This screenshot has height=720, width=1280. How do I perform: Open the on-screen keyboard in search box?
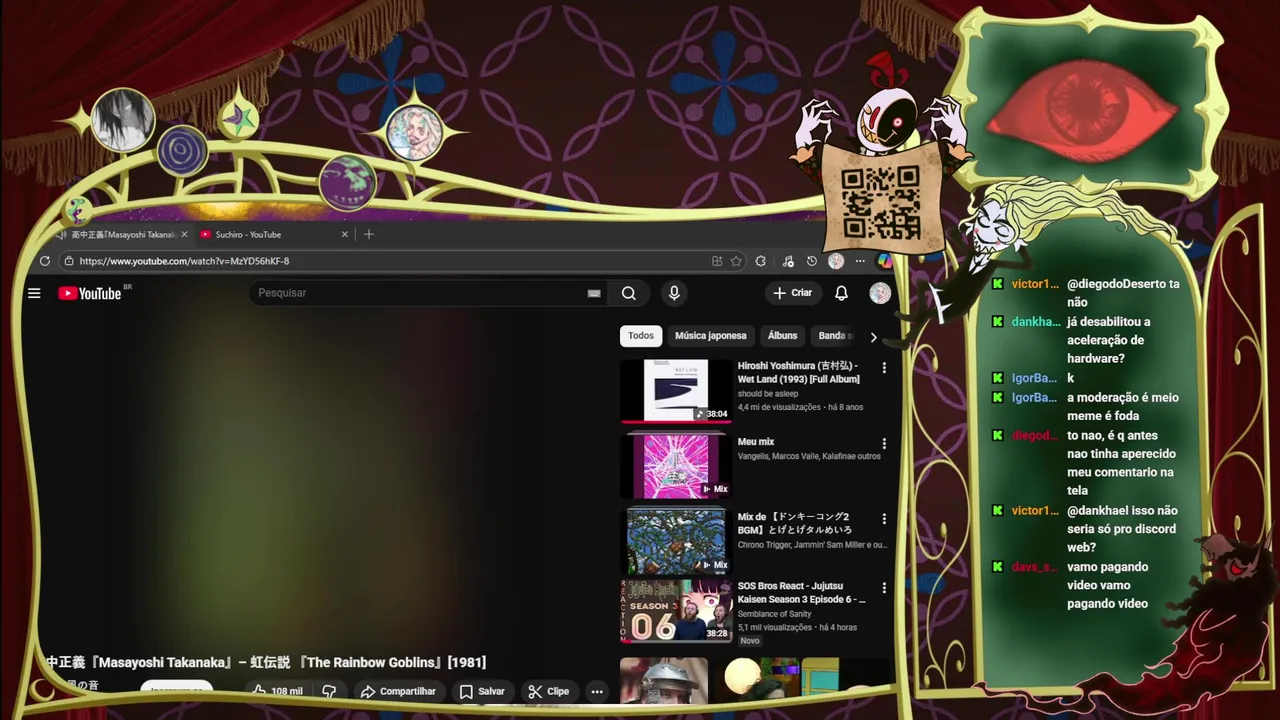594,293
